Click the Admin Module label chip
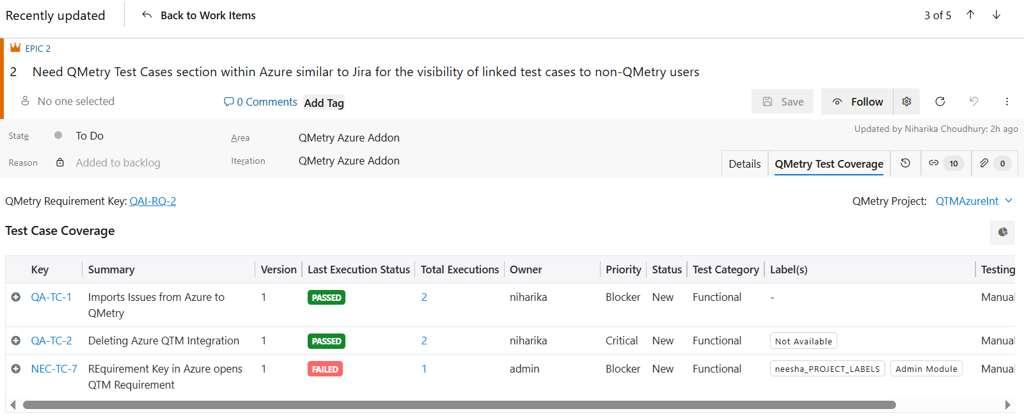 (926, 369)
